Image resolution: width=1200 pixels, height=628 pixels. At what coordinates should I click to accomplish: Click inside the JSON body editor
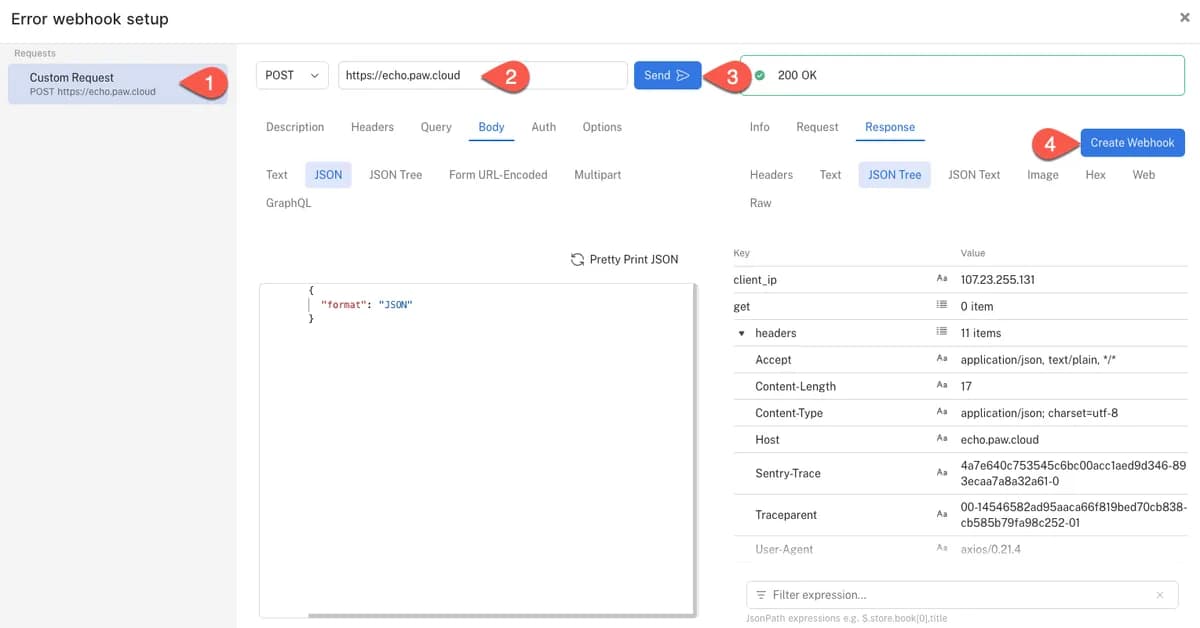477,450
